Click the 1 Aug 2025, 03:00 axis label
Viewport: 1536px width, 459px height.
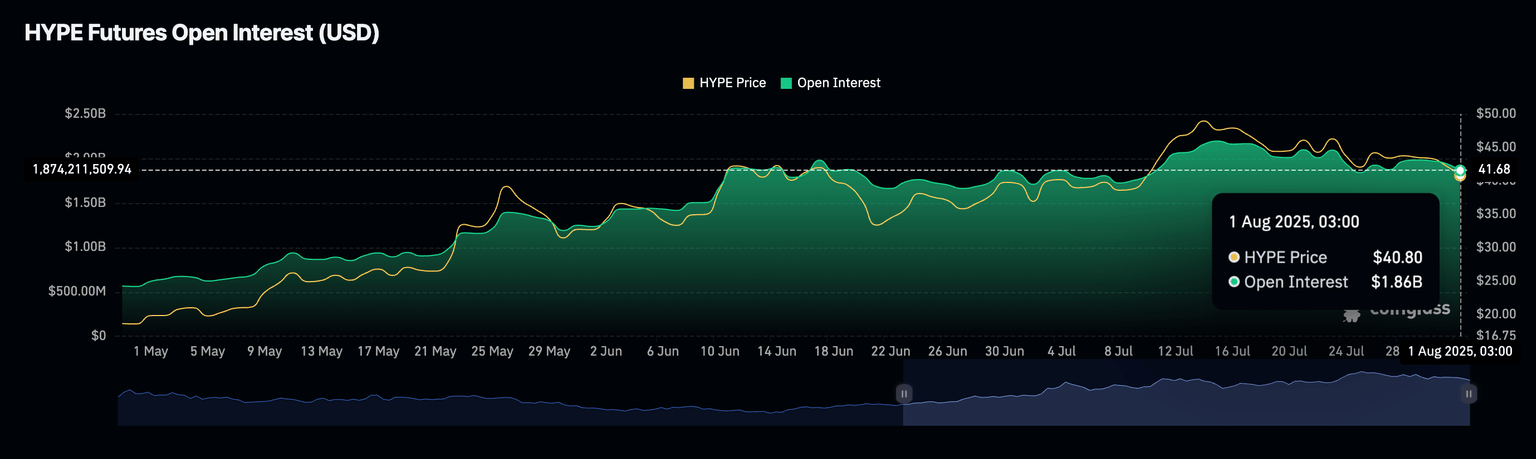coord(1459,351)
